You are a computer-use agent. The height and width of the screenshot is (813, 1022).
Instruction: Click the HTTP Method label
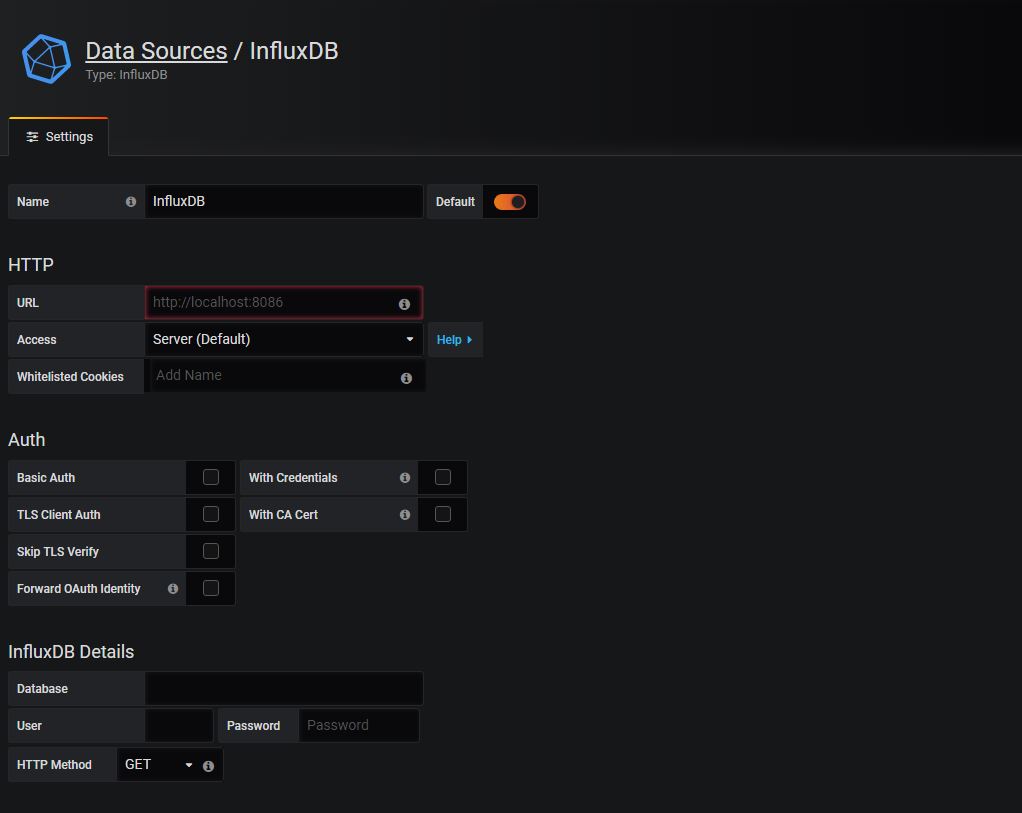(x=54, y=765)
